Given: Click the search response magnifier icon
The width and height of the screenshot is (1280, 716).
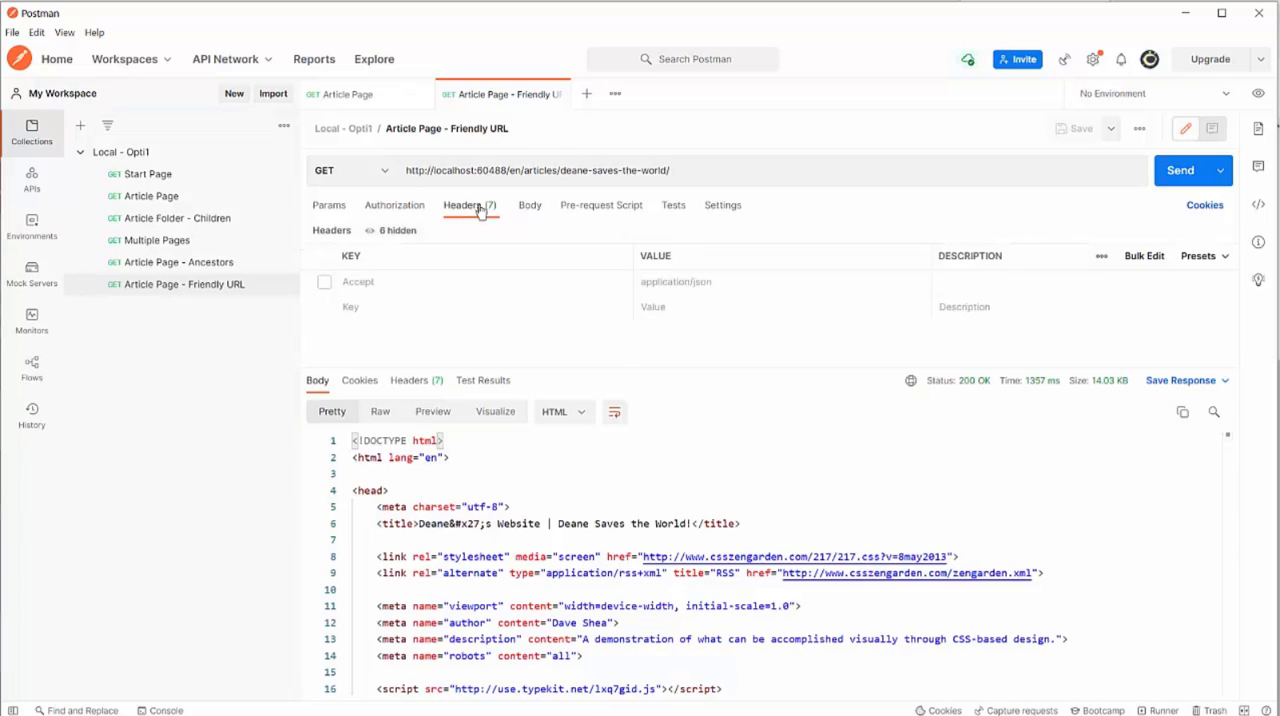Looking at the screenshot, I should [1214, 412].
